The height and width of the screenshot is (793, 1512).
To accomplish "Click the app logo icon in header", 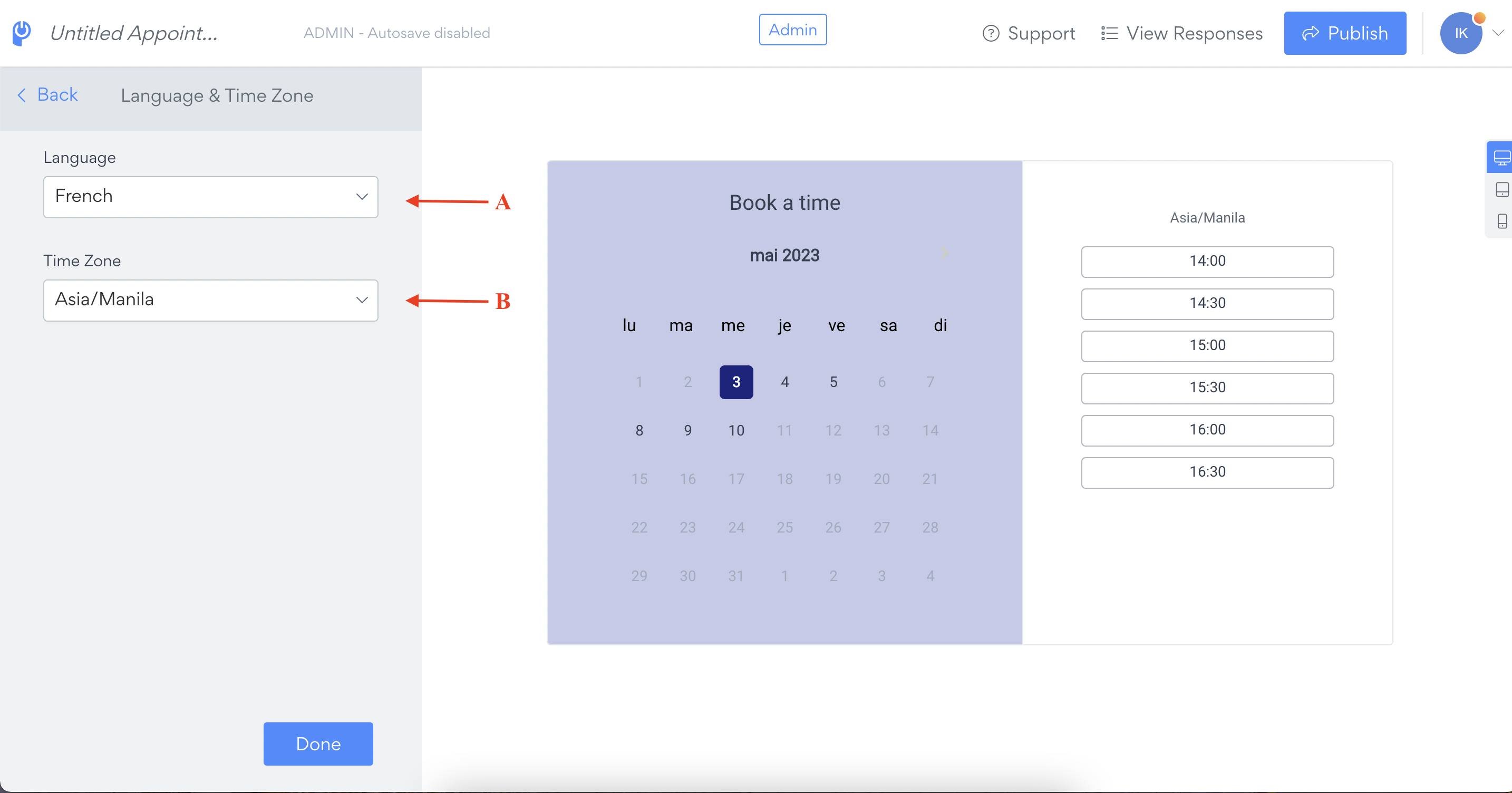I will 22,33.
